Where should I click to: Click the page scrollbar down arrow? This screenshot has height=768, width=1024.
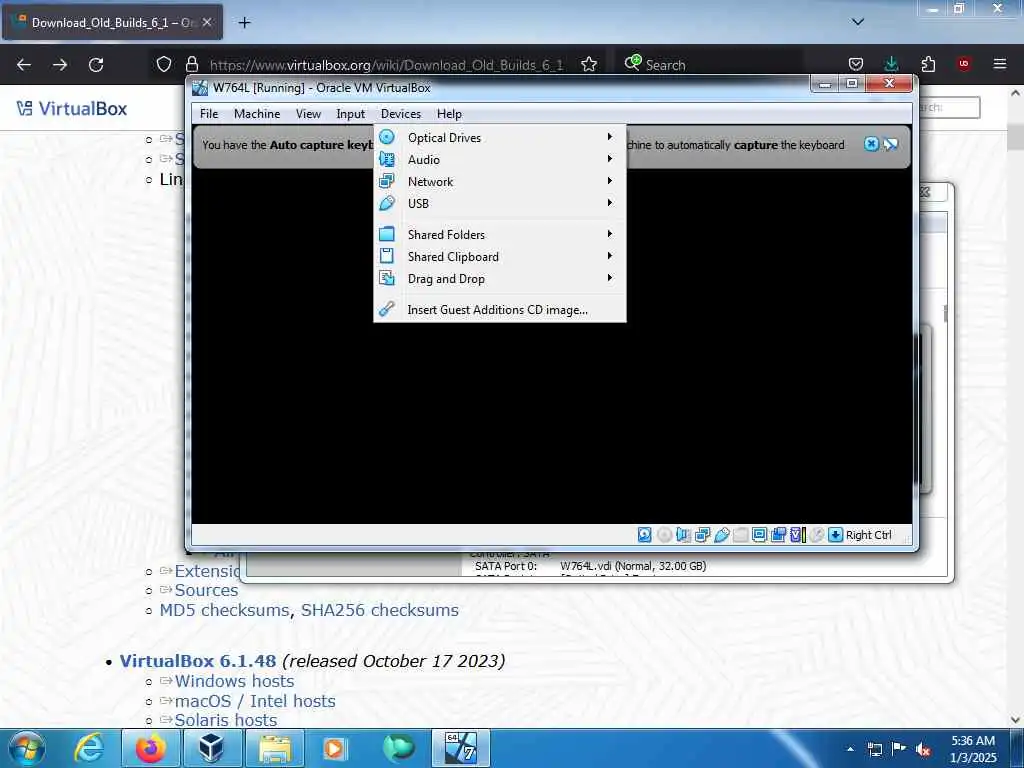click(1016, 720)
